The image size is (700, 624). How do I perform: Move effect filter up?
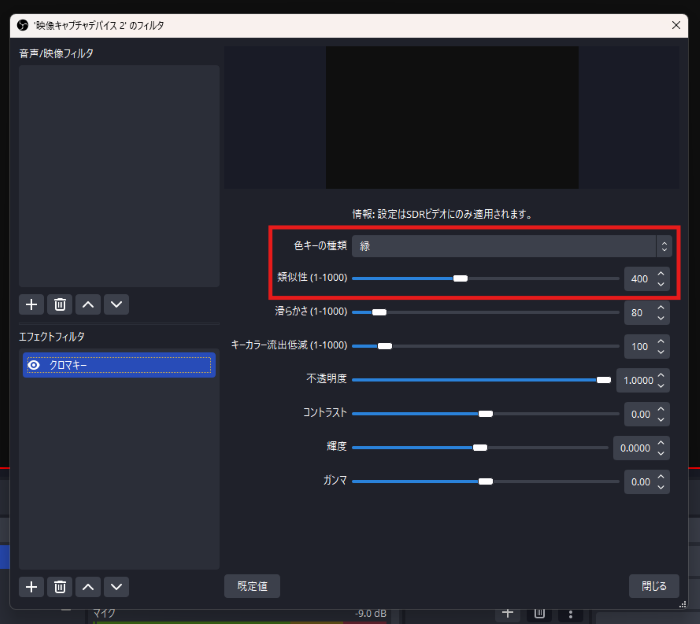(88, 587)
